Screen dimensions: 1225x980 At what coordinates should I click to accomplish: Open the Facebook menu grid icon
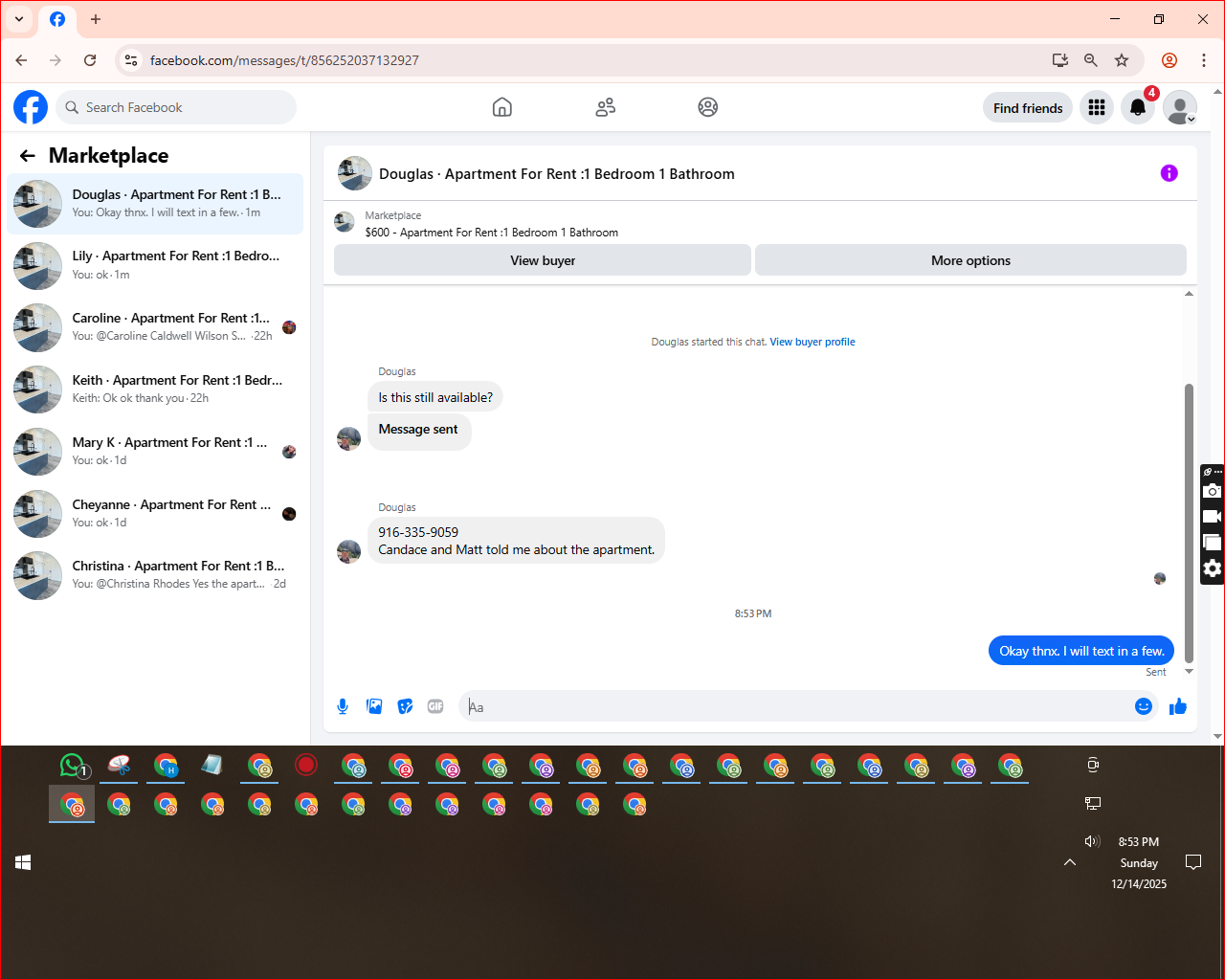tap(1097, 107)
